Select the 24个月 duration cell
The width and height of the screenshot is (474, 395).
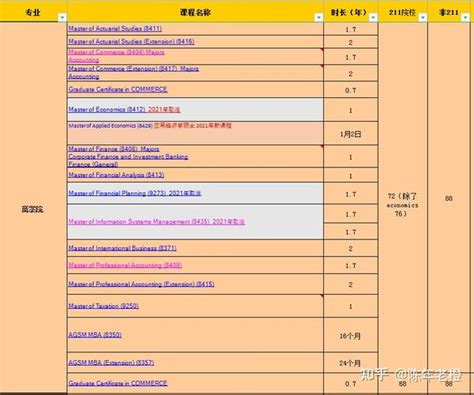coord(351,363)
